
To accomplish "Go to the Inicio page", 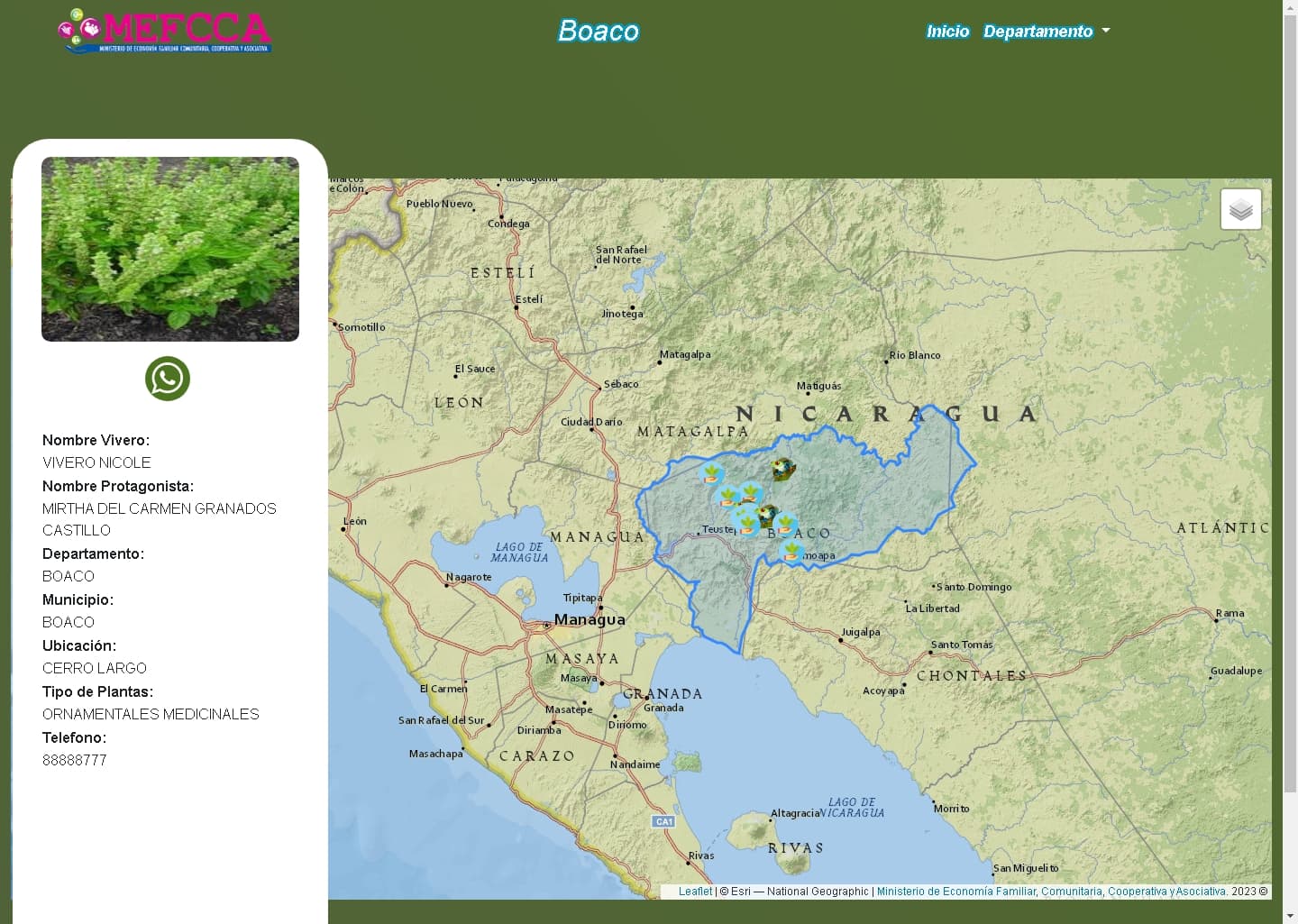I will point(947,32).
